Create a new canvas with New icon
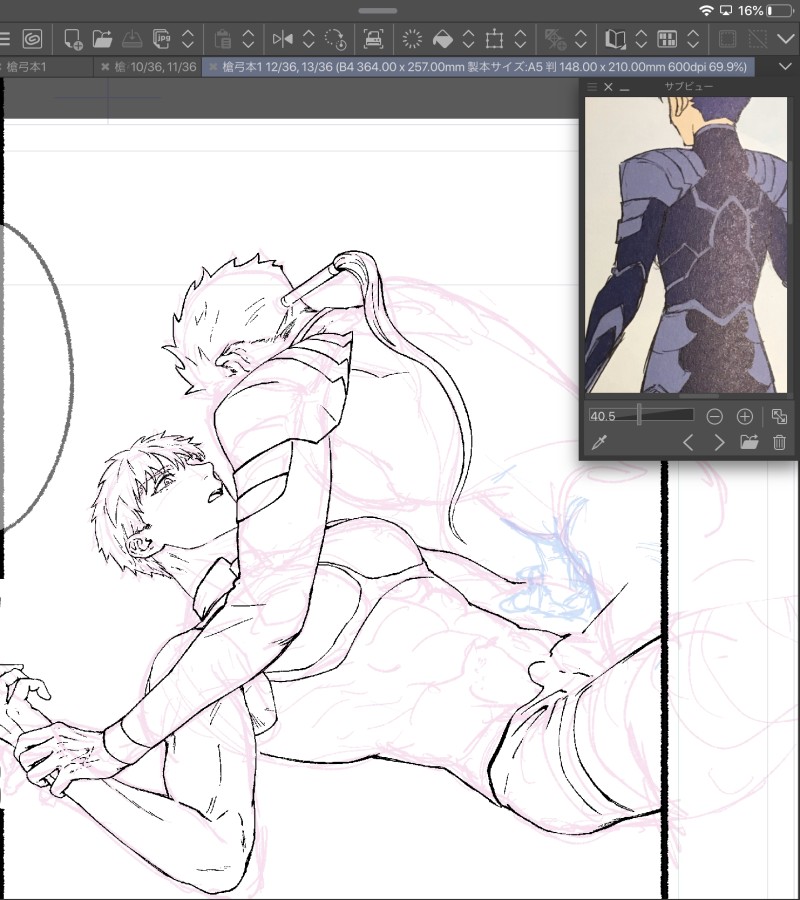This screenshot has height=900, width=800. (x=73, y=39)
